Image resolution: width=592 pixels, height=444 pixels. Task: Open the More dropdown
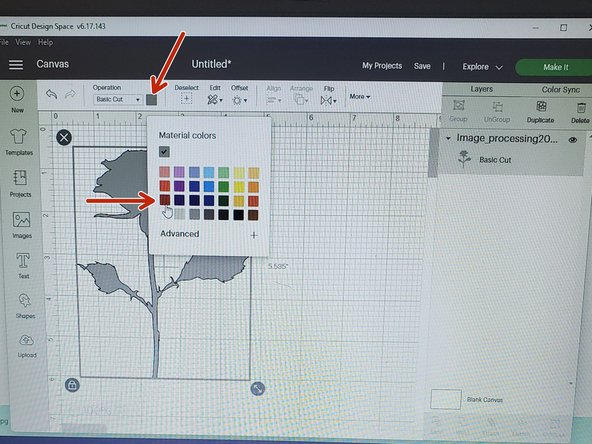point(360,97)
